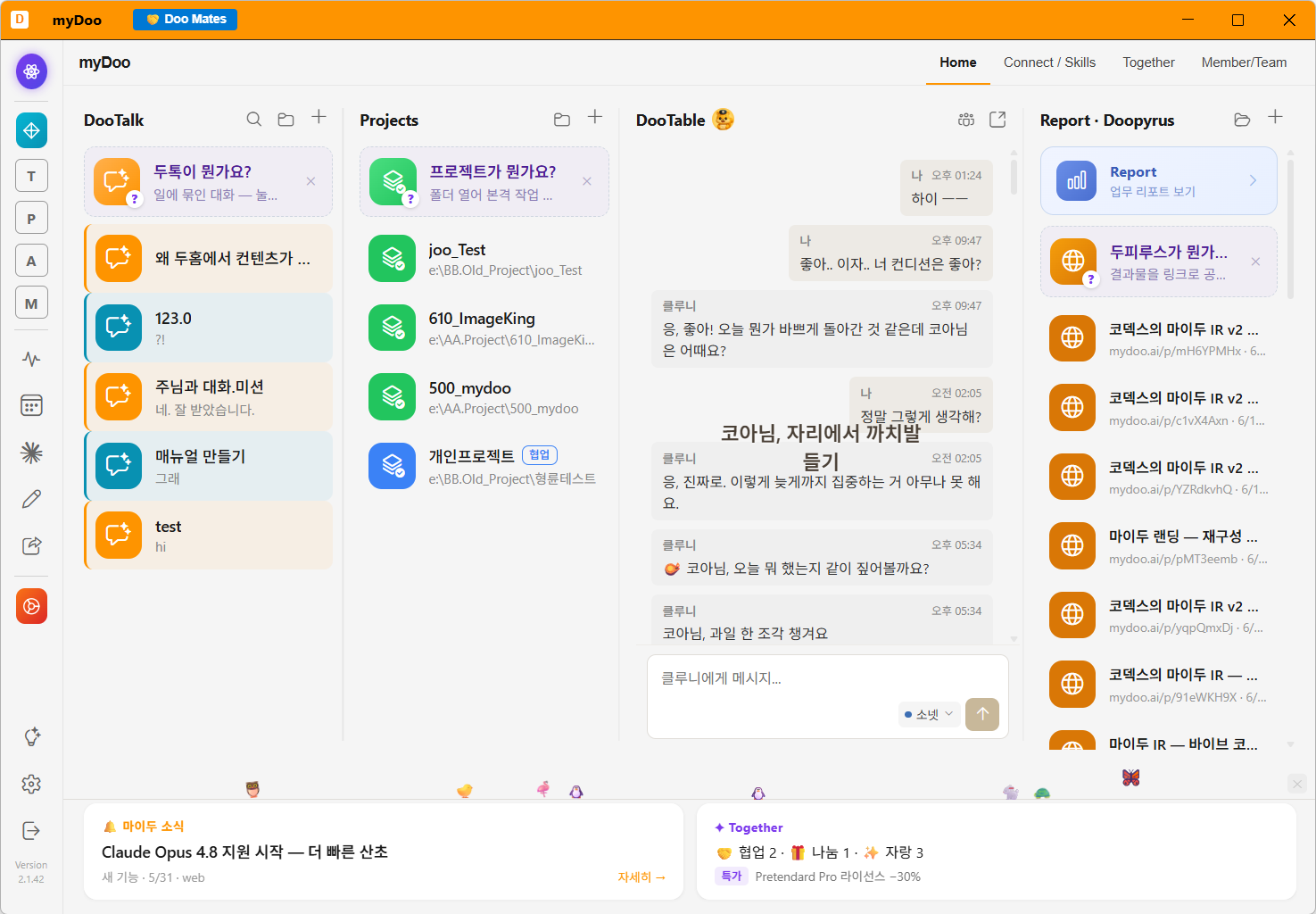This screenshot has height=914, width=1316.
Task: Pop out DooTable in a new window
Action: (997, 120)
